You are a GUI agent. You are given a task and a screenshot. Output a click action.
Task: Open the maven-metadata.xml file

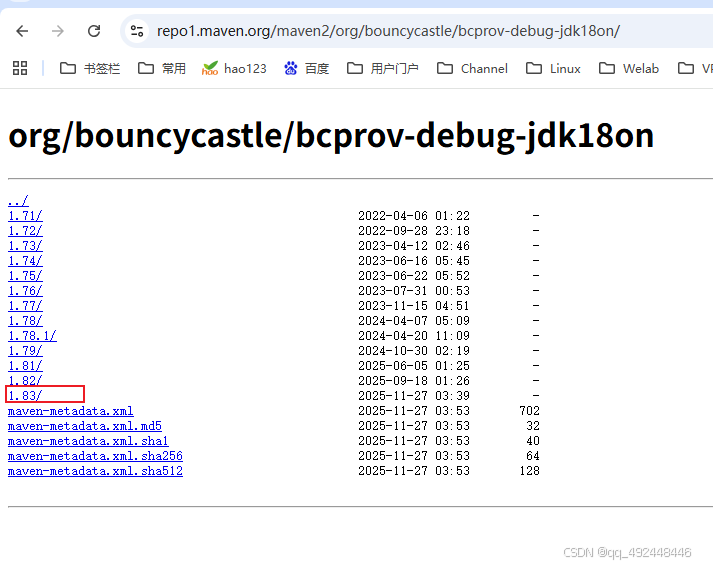pos(70,411)
